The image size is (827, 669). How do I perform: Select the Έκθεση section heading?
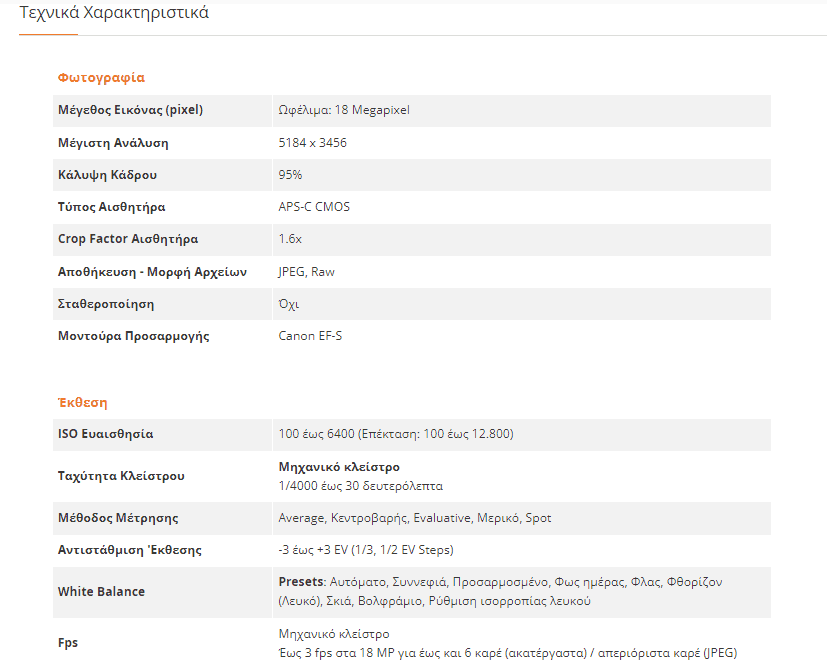82,403
